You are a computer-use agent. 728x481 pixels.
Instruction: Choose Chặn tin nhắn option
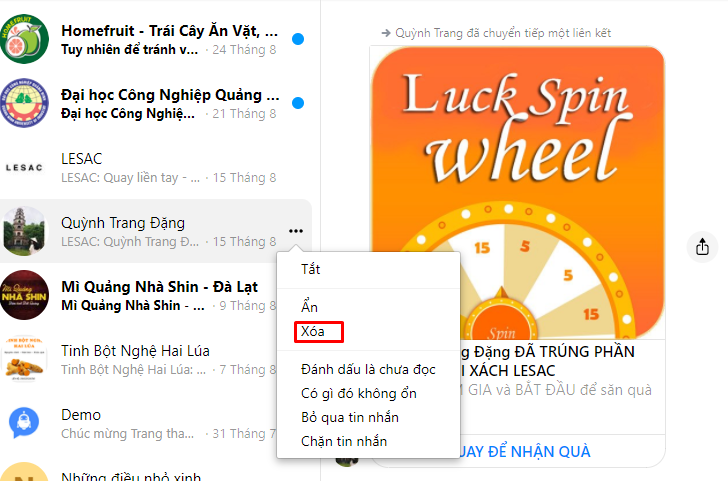click(x=344, y=441)
